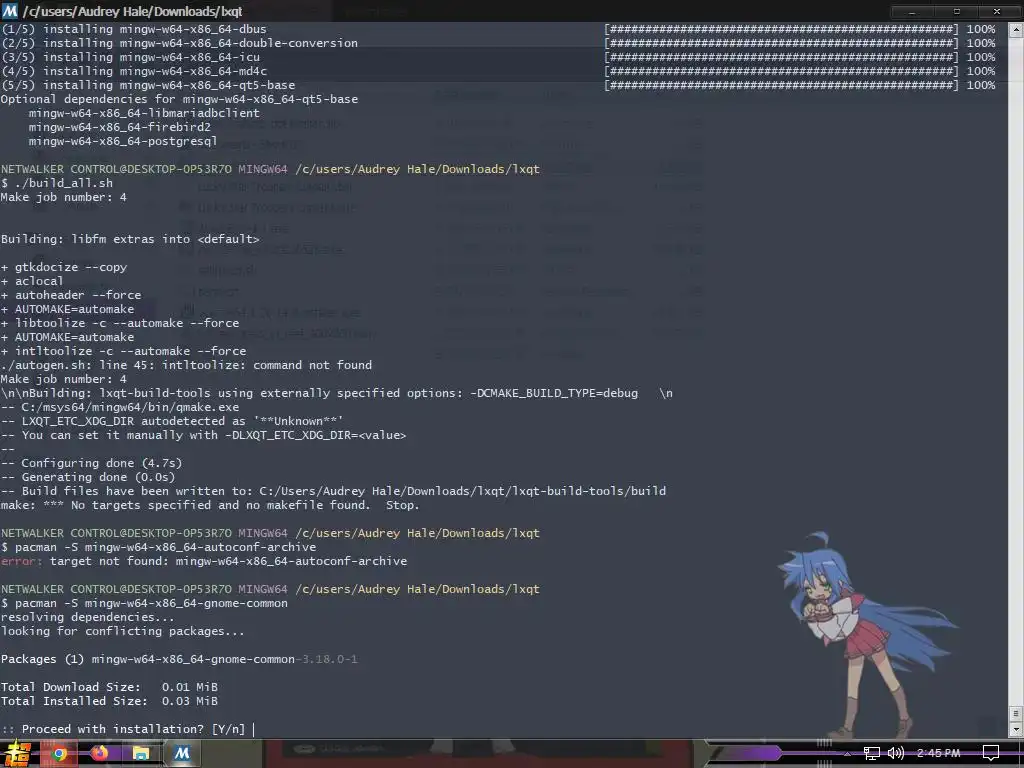
Task: Open the Start menu button
Action: (x=16, y=754)
